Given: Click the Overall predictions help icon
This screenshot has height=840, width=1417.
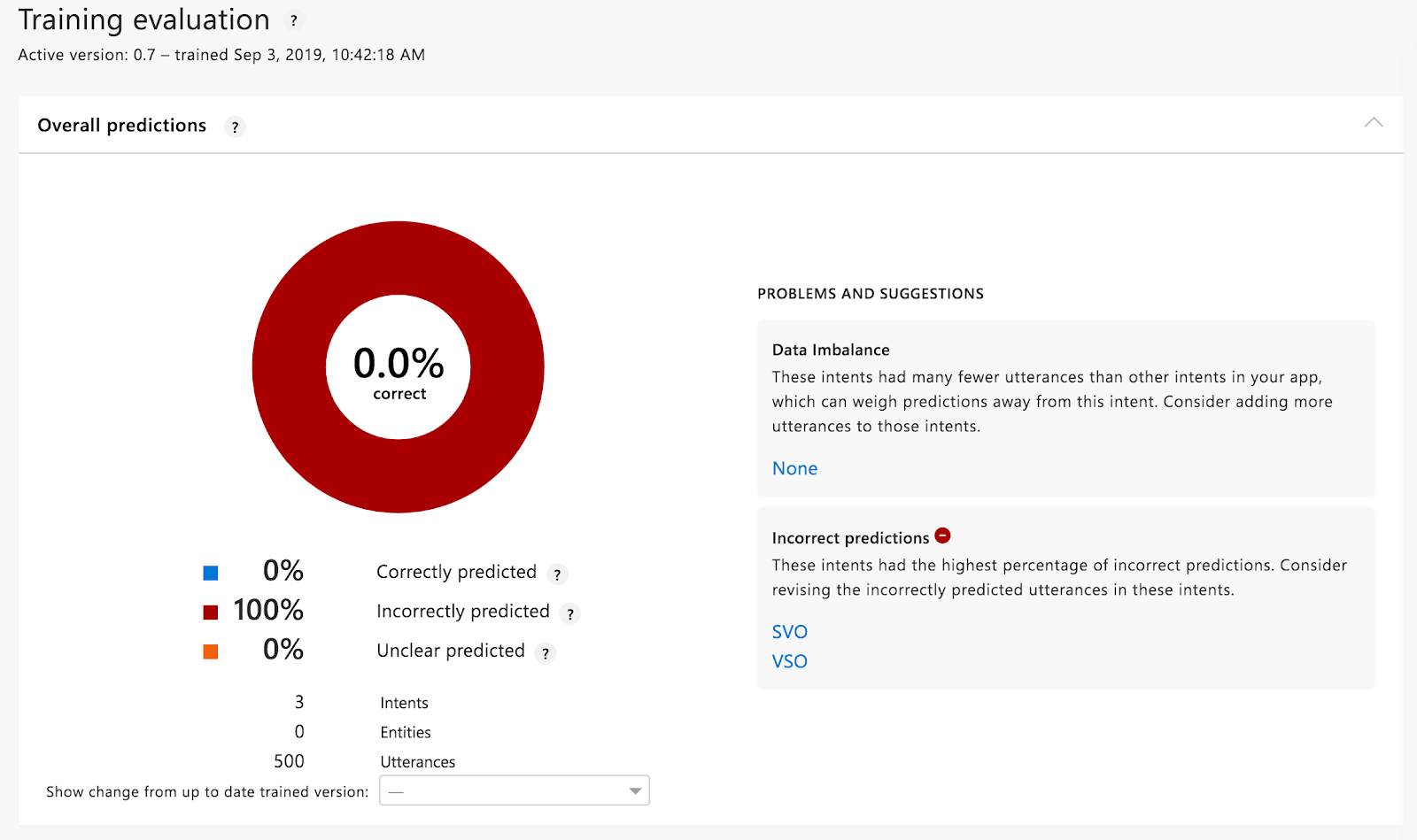Looking at the screenshot, I should coord(235,127).
